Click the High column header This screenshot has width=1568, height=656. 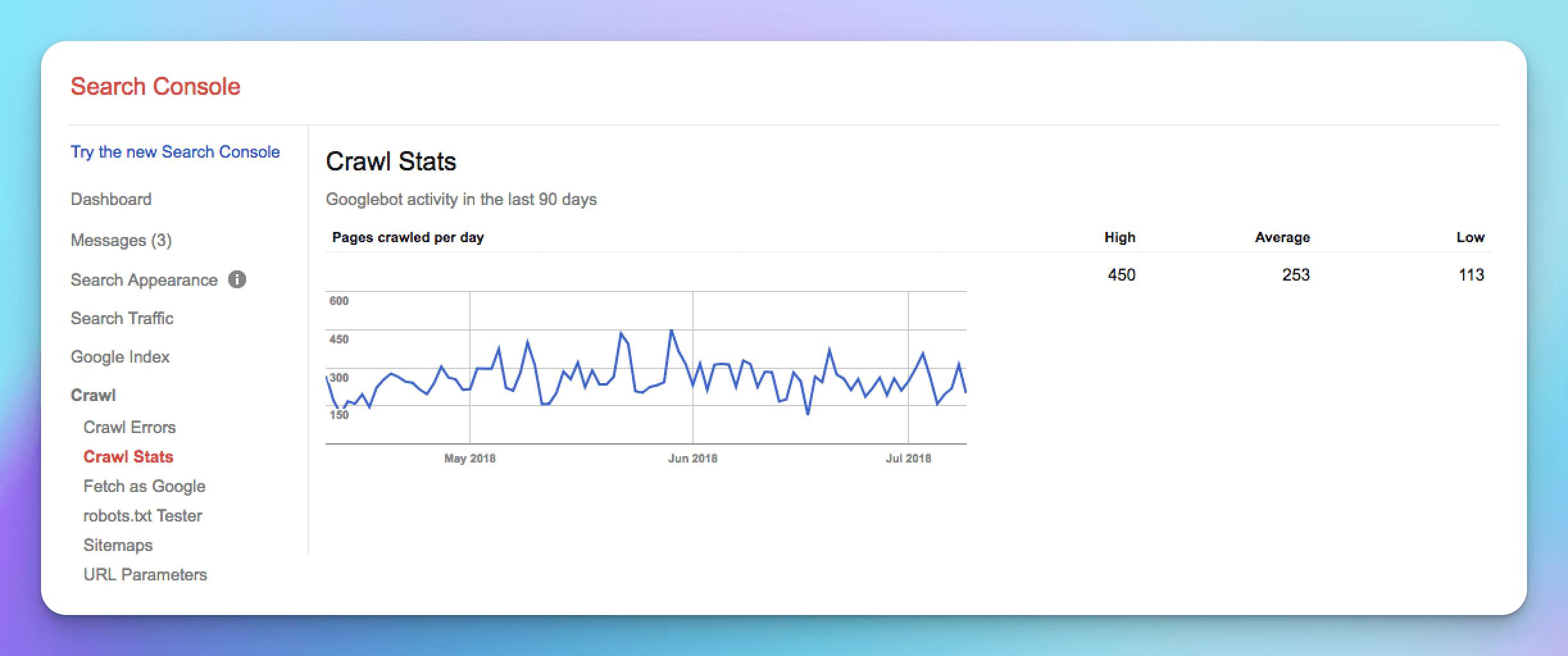click(x=1119, y=237)
